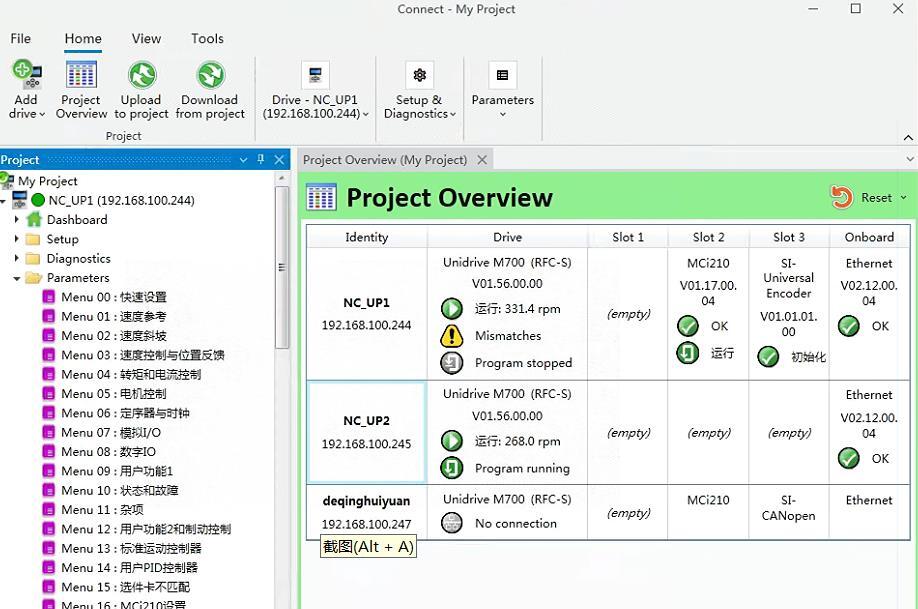The height and width of the screenshot is (609, 918).
Task: Click the Reset icon in overview
Action: click(842, 198)
